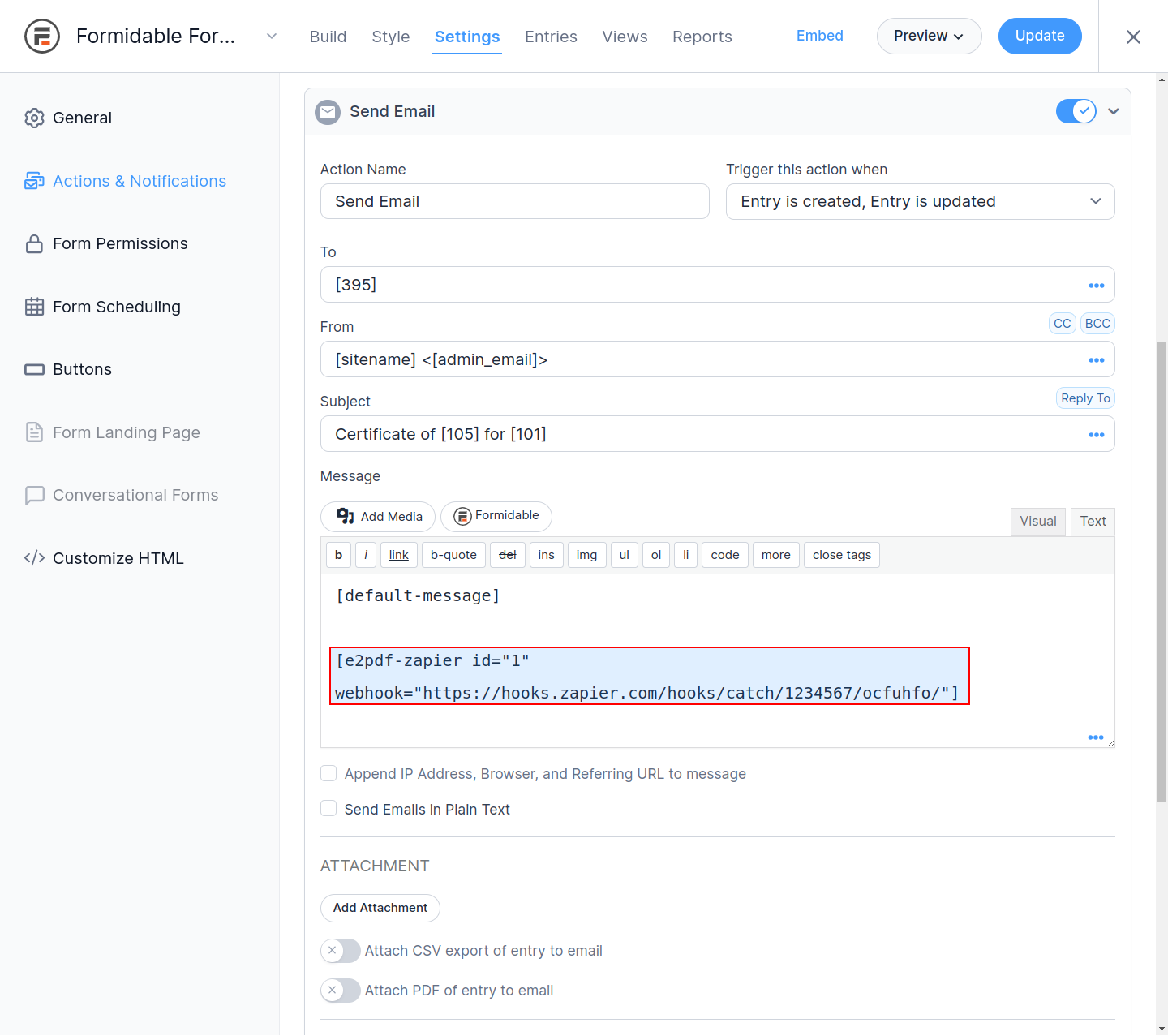Enable Attach PDF of entry toggle
The image size is (1168, 1036).
341,991
